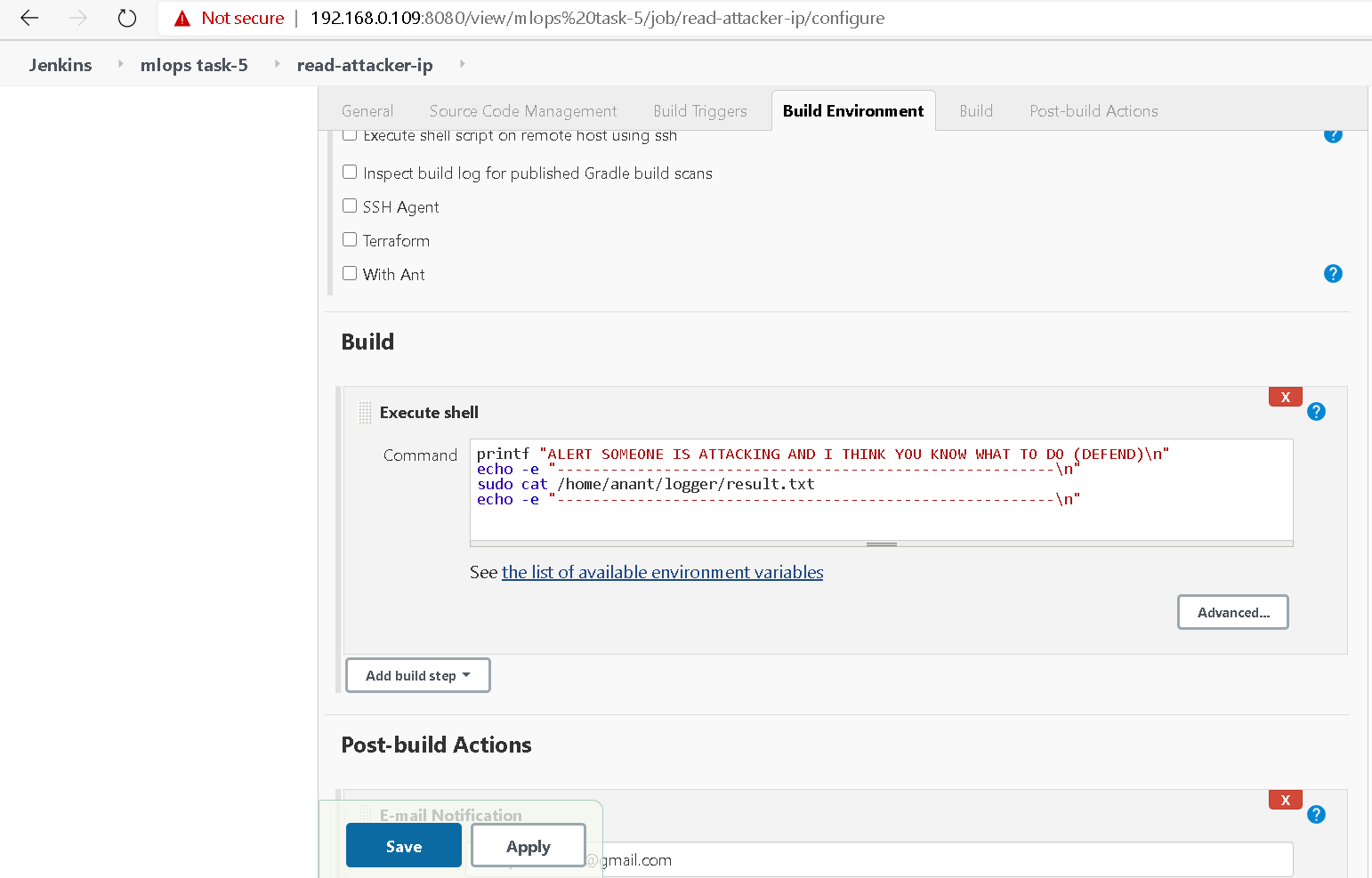1372x878 pixels.
Task: Open help icon for With Ant option
Action: click(1333, 274)
